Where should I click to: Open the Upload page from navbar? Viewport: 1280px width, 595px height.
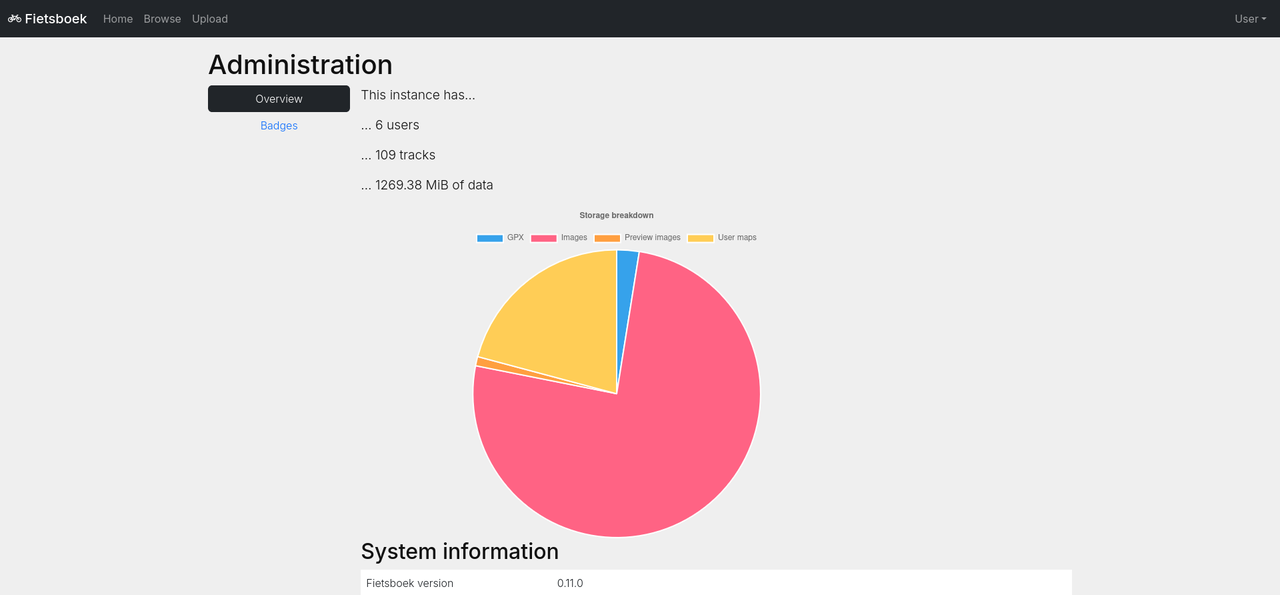click(210, 19)
